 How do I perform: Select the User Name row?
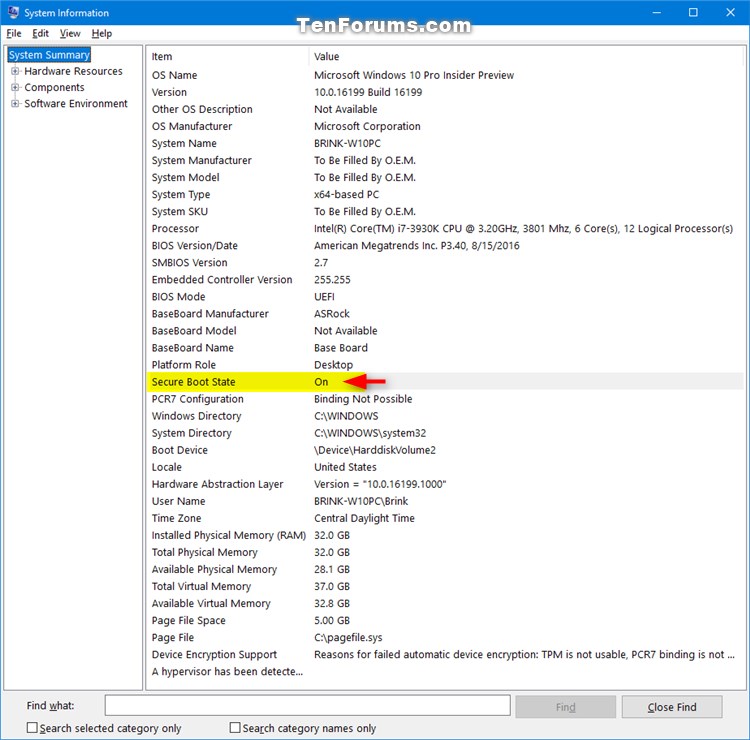[x=445, y=501]
